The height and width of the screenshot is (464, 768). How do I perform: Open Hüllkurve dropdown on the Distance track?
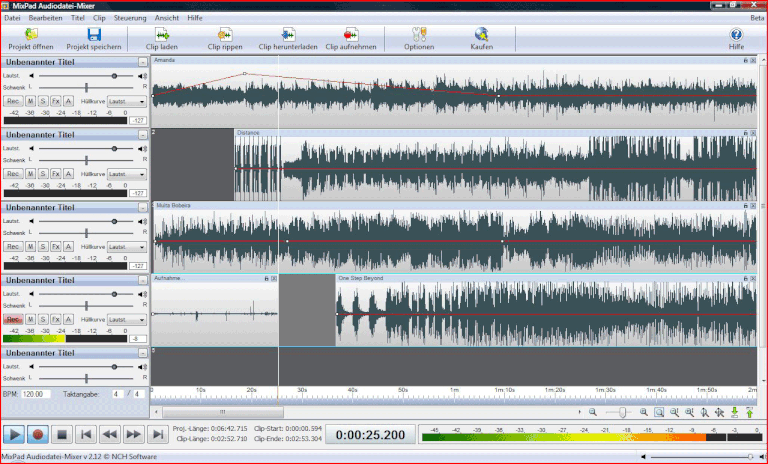[x=127, y=174]
